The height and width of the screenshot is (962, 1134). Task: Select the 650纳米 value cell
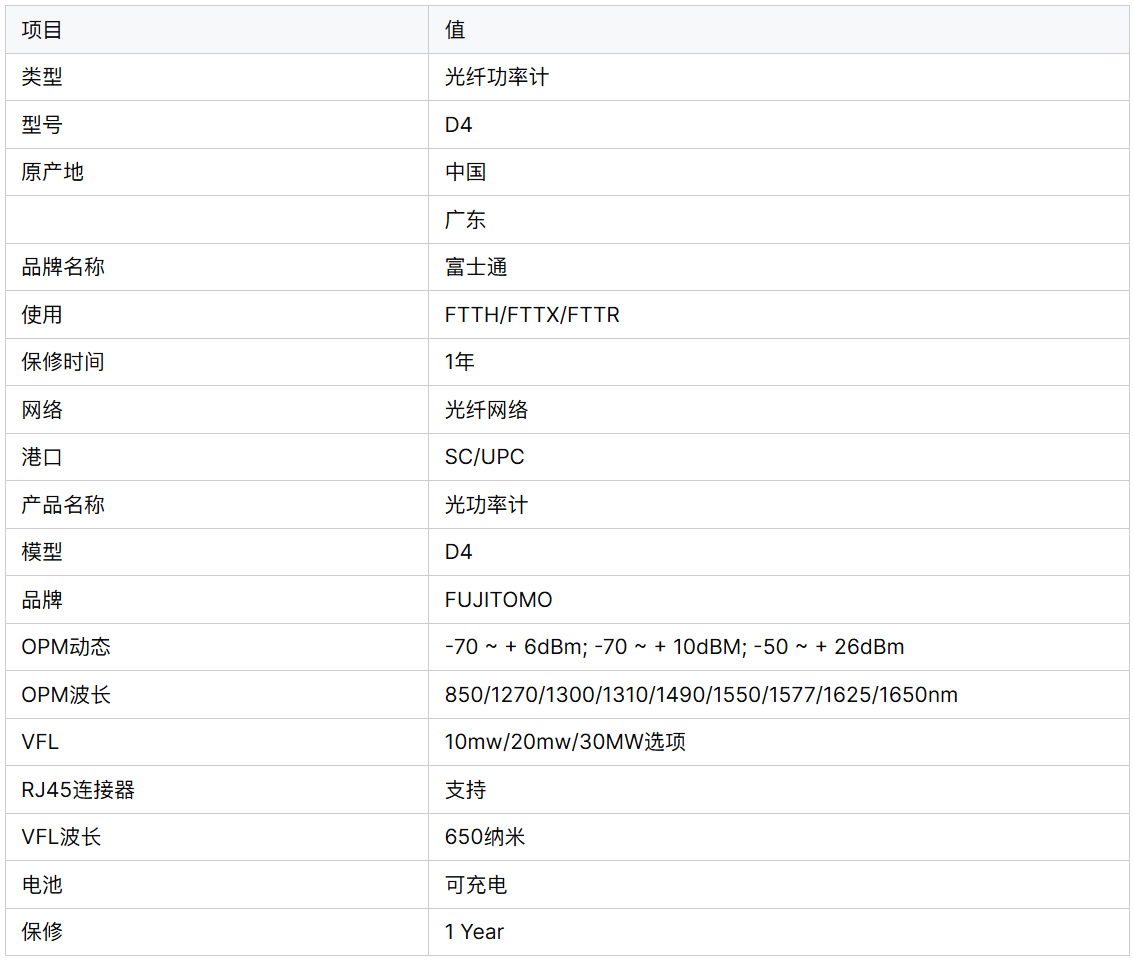pyautogui.click(x=485, y=837)
